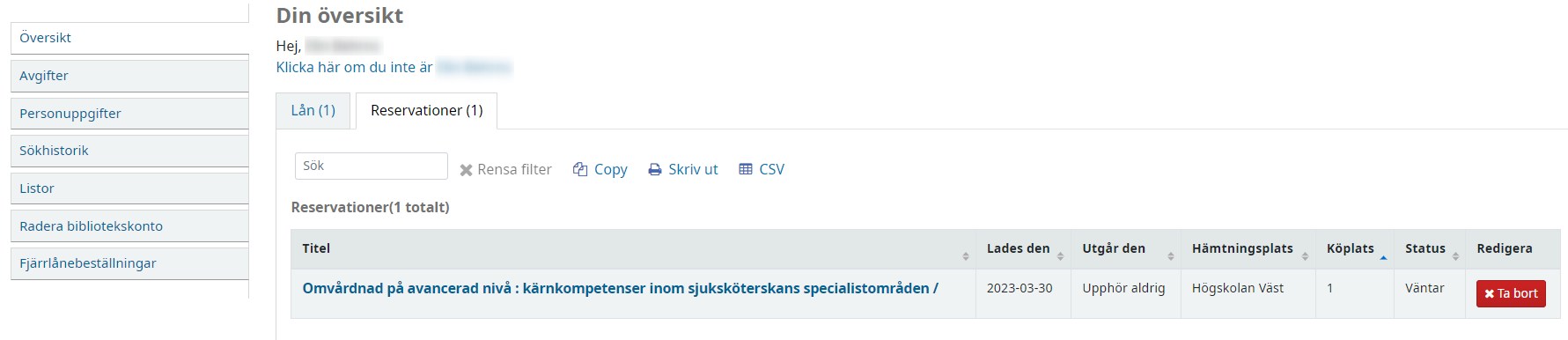
Task: Sort by Lades den column arrows
Action: coord(1060,255)
